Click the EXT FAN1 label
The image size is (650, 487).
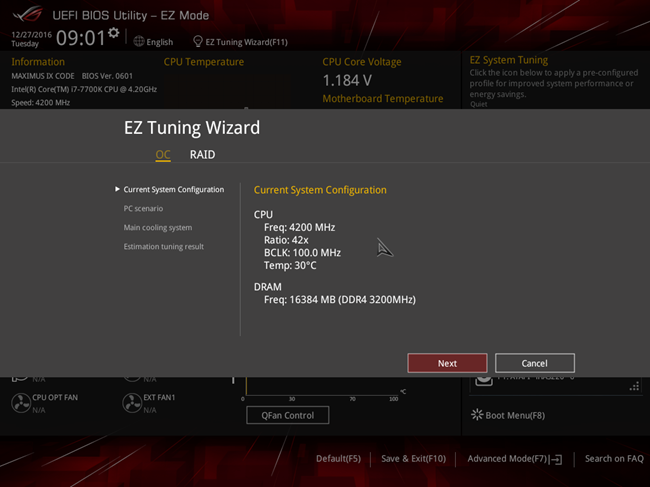click(x=159, y=397)
